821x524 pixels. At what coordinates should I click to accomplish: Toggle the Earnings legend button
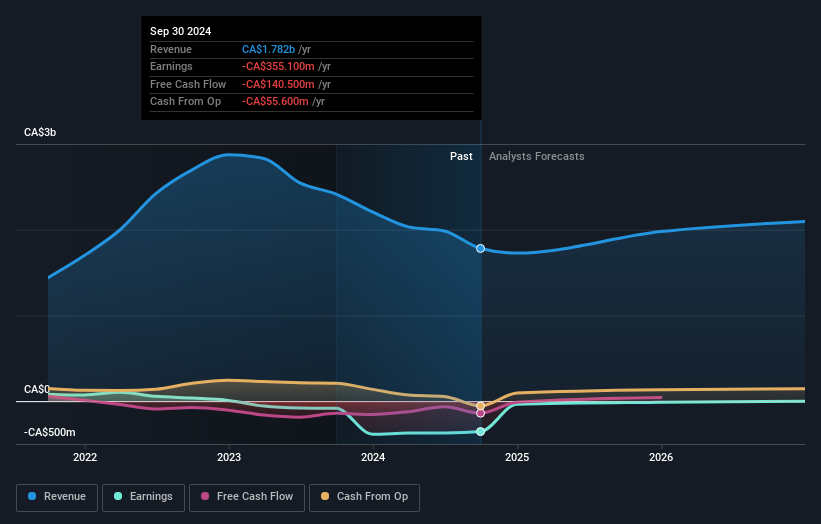click(x=143, y=497)
